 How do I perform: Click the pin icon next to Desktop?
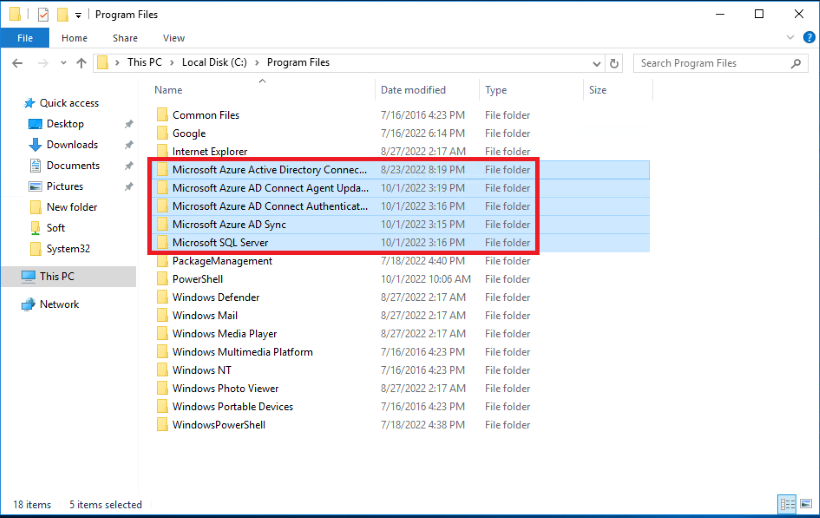pyautogui.click(x=129, y=124)
